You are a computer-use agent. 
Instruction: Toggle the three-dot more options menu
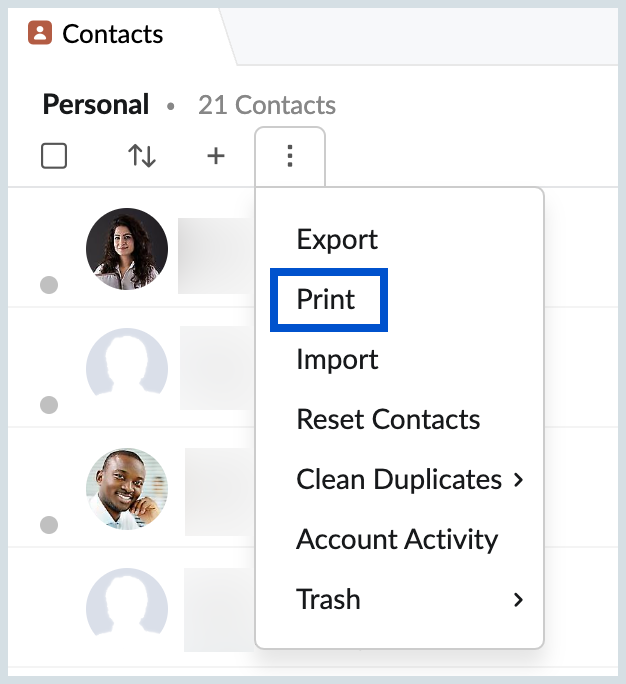pyautogui.click(x=290, y=156)
